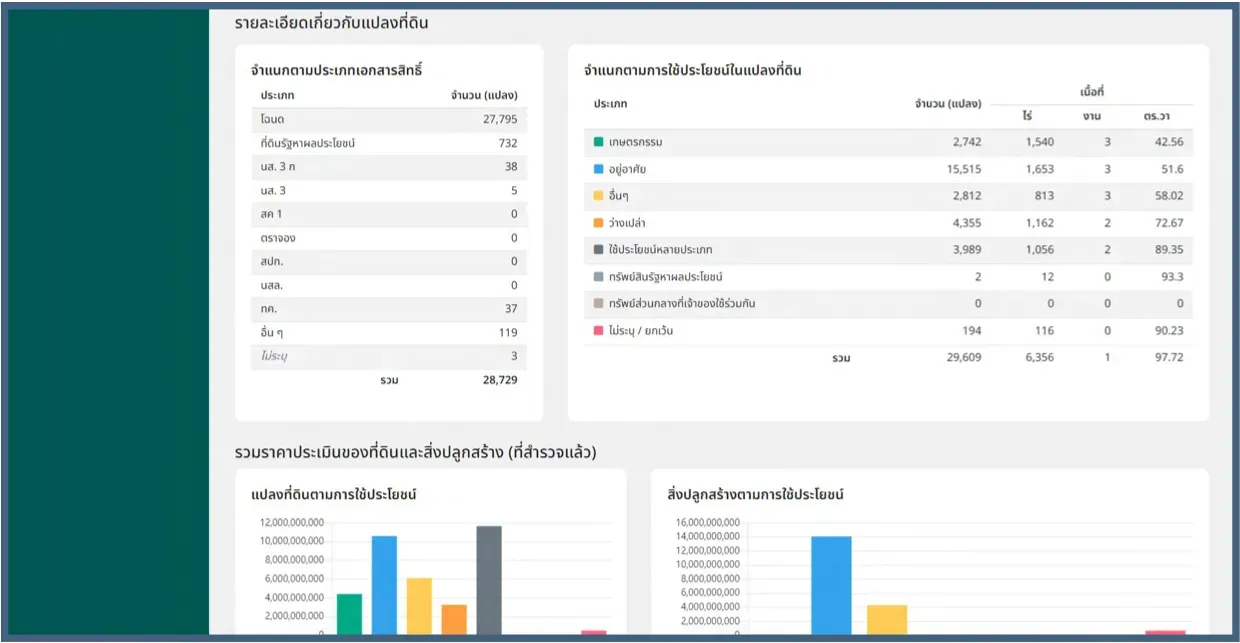The width and height of the screenshot is (1240, 643).
Task: Click the blue bar in buildings chart
Action: [831, 585]
